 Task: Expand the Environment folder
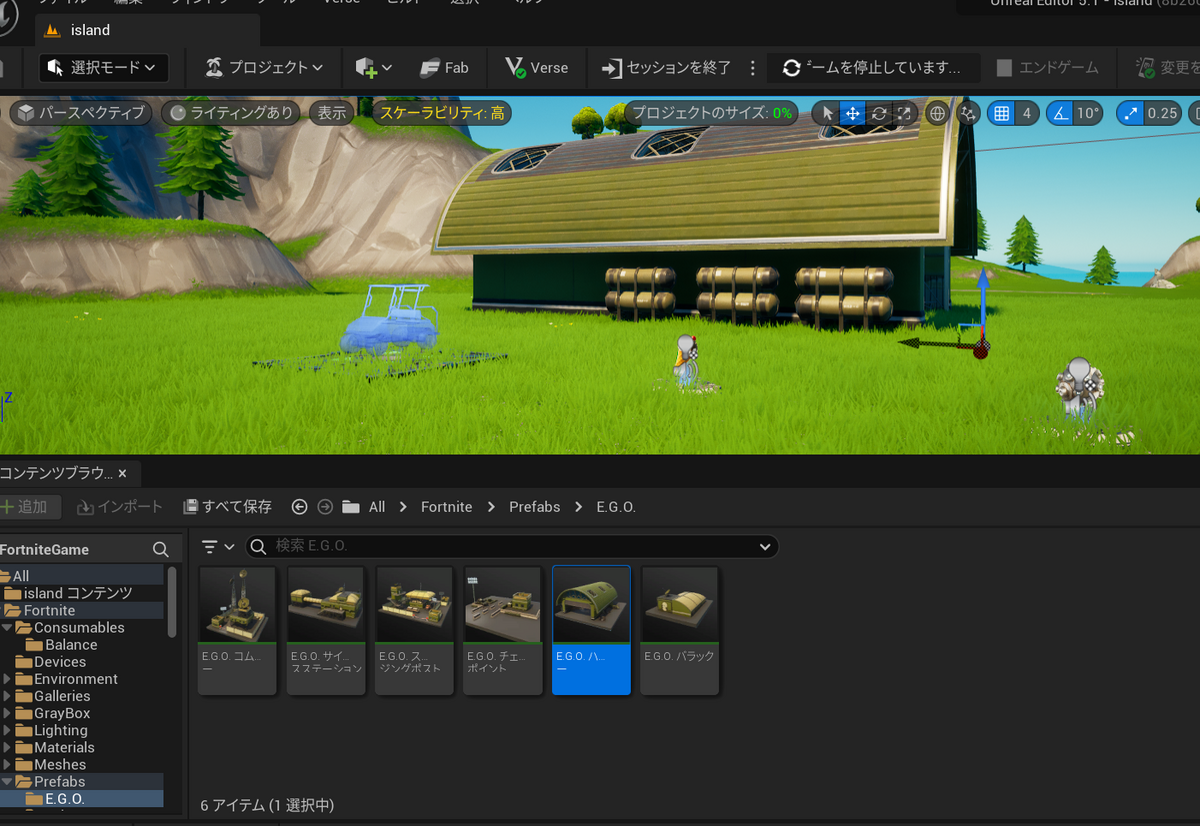coord(8,679)
